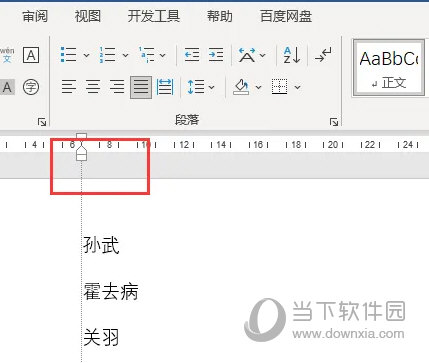Click the Asian layout icon
This screenshot has height=363, width=429.
(247, 55)
